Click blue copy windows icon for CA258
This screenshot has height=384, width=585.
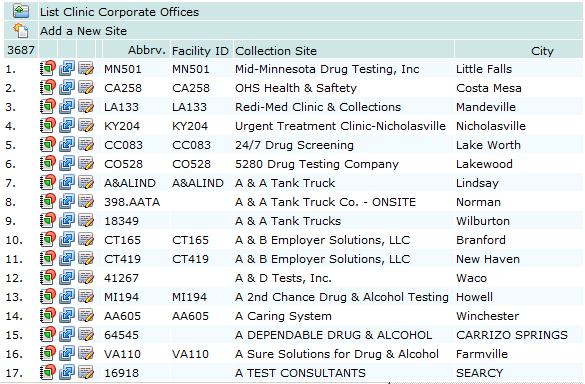[x=67, y=87]
